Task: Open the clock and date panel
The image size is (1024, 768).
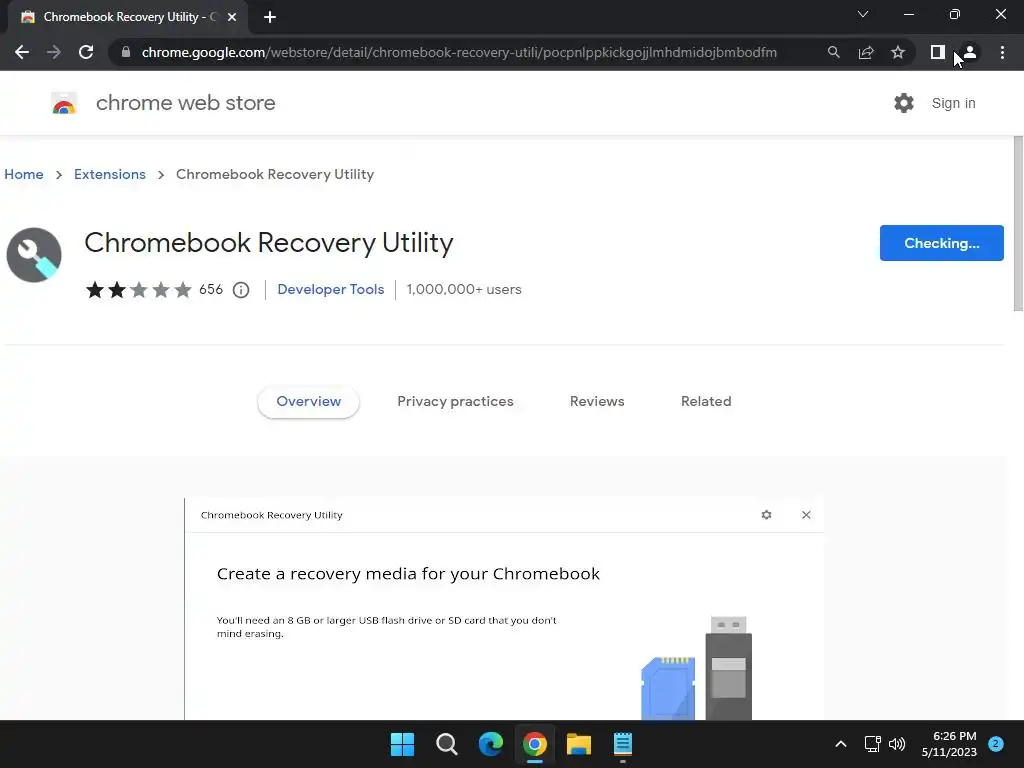Action: (949, 744)
